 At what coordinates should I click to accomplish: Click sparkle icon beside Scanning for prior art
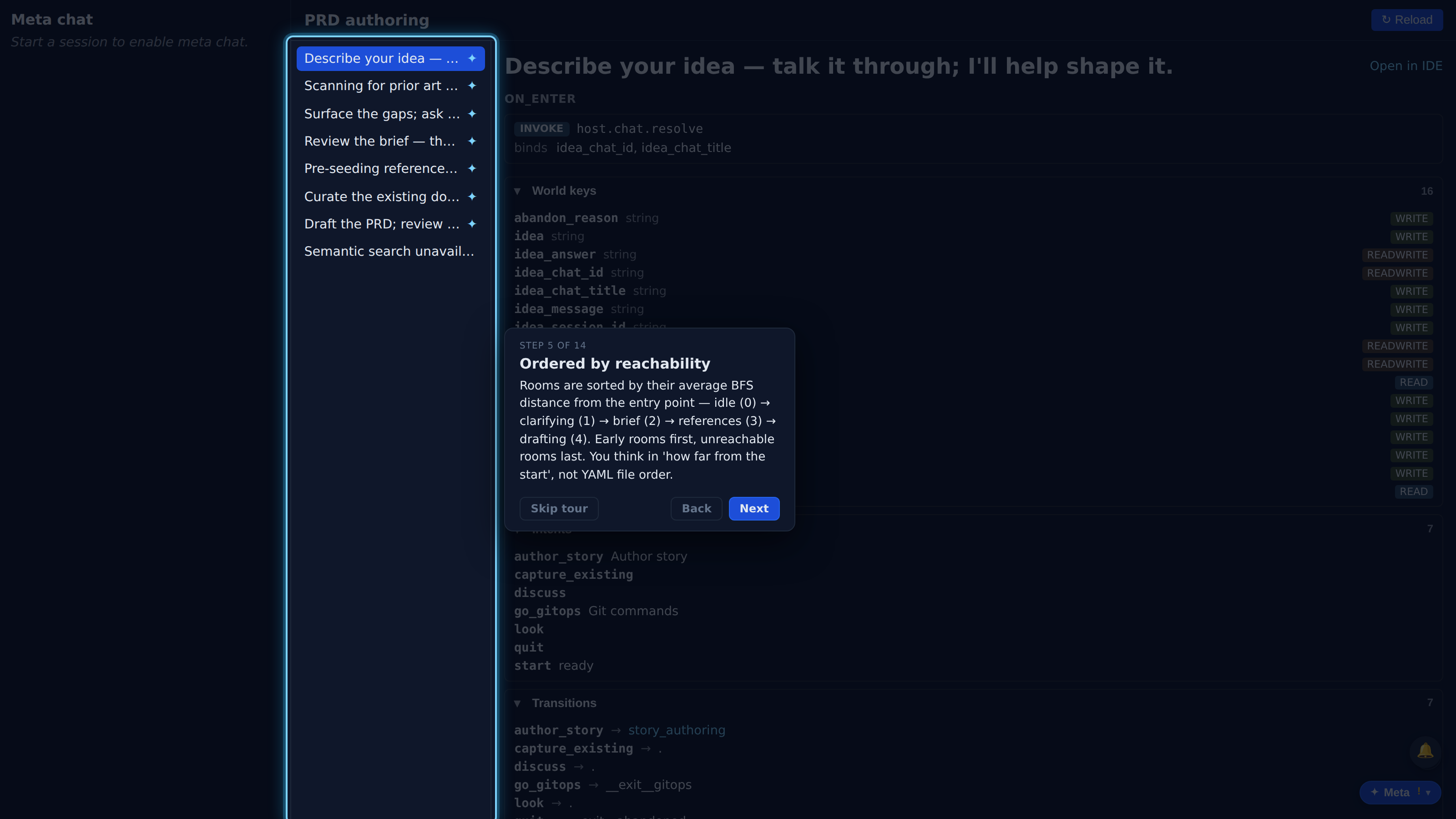472,86
